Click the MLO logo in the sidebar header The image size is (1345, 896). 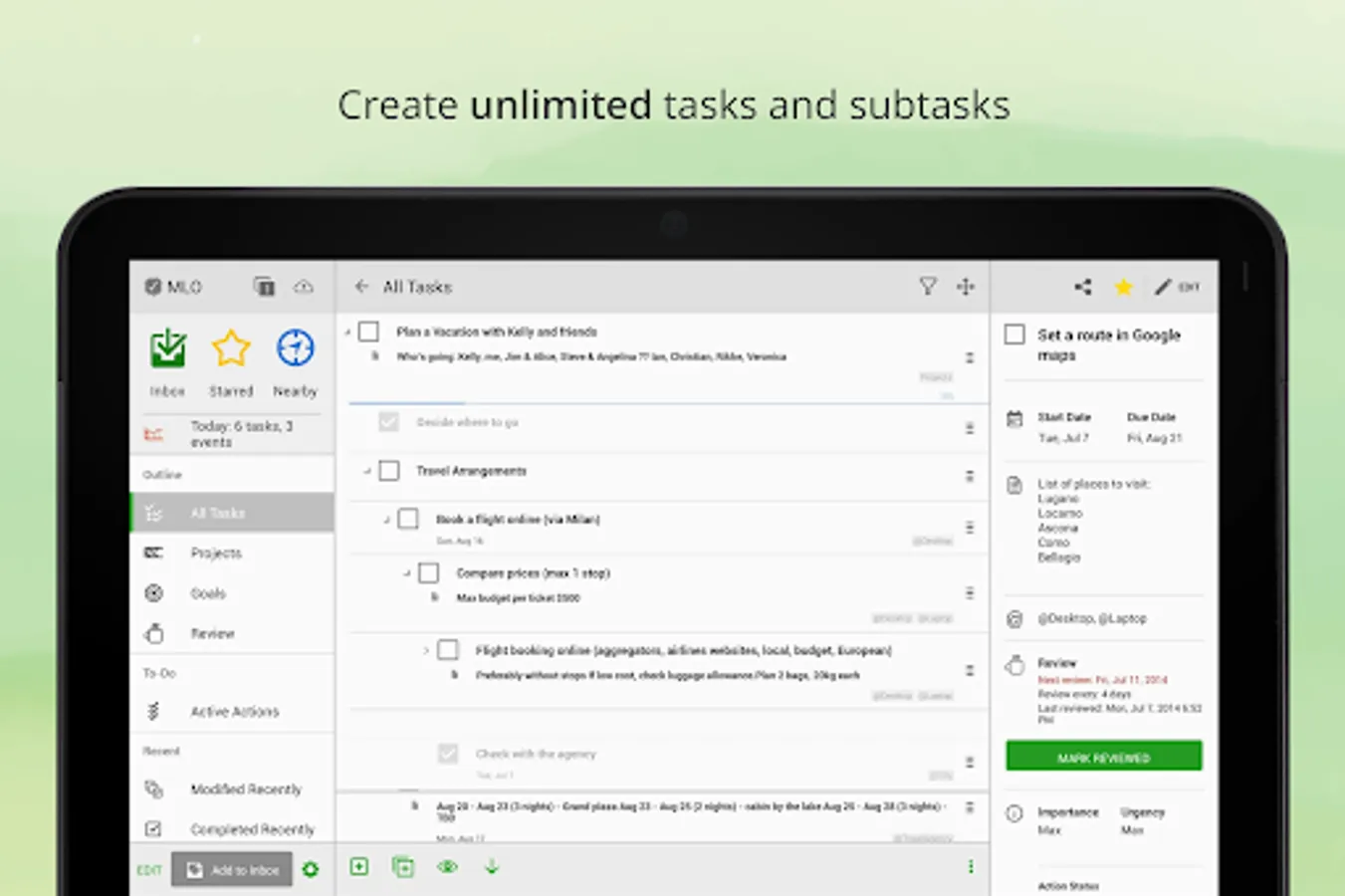(x=173, y=287)
